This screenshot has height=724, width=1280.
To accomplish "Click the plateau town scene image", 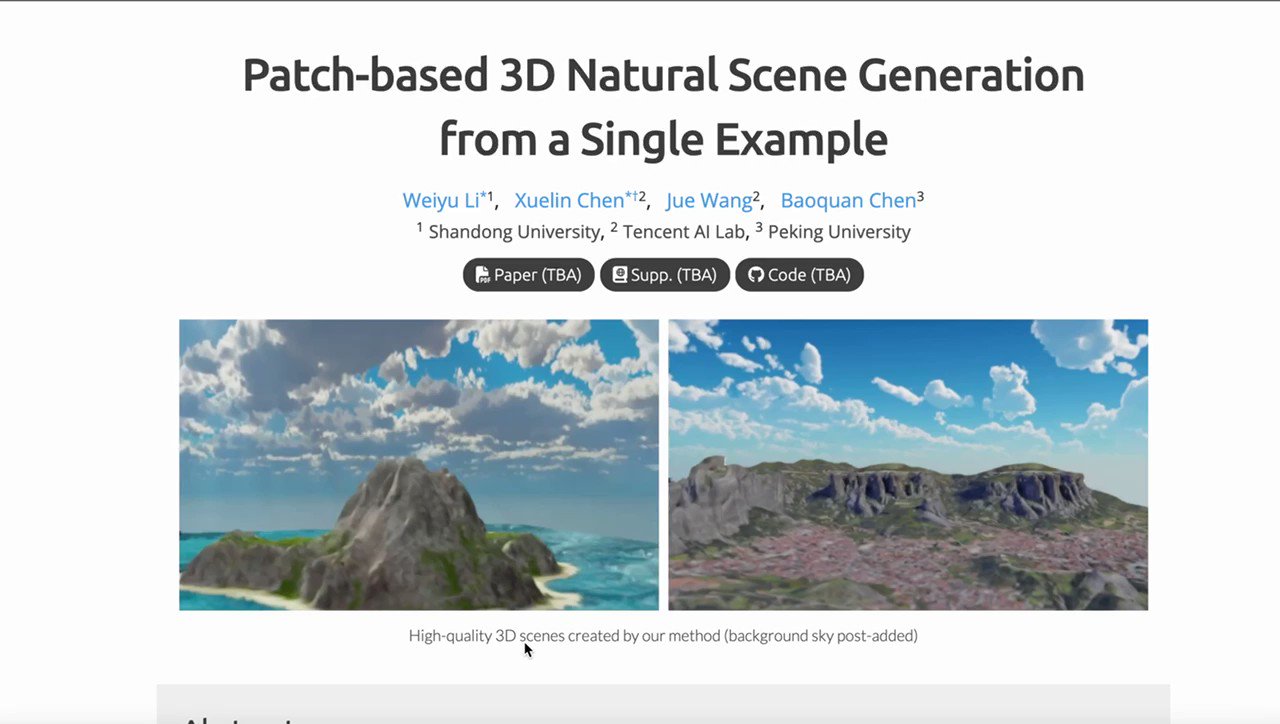I will [x=908, y=464].
